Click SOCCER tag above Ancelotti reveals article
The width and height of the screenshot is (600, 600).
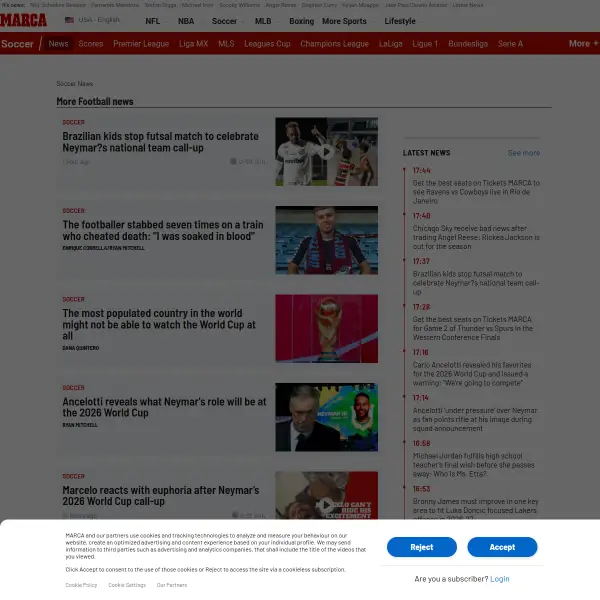click(x=73, y=388)
